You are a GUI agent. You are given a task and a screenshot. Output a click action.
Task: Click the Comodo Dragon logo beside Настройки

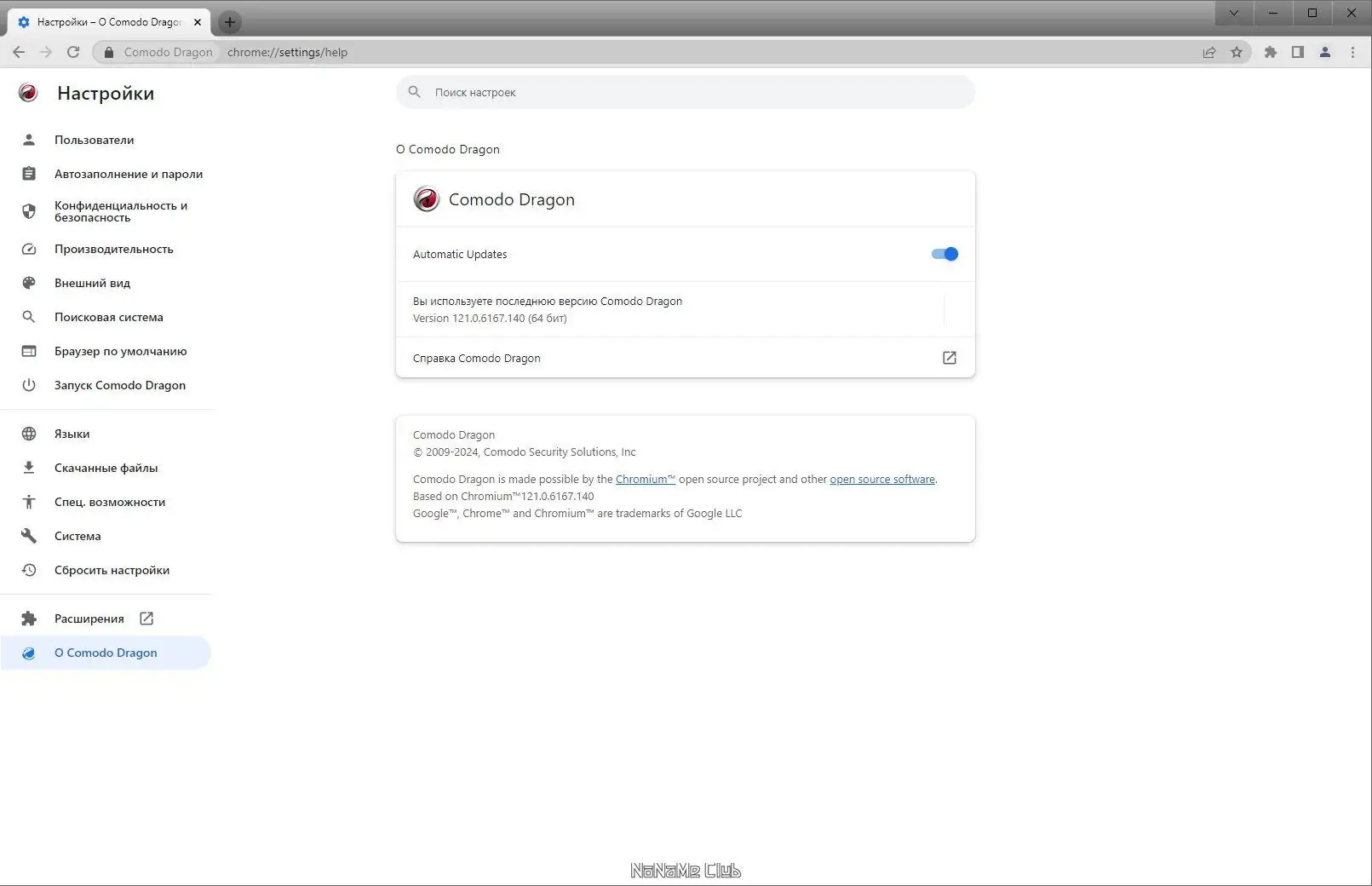tap(28, 93)
